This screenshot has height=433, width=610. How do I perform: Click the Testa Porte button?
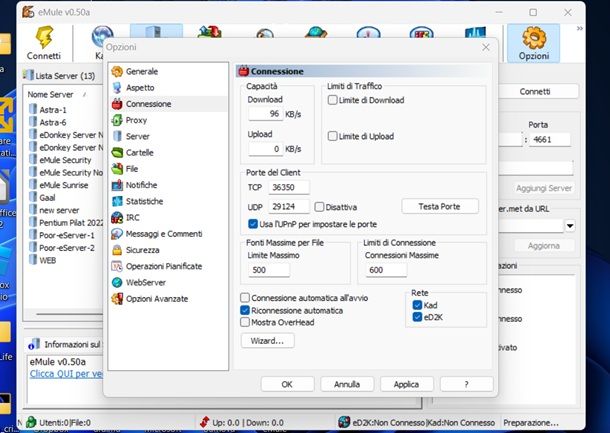coord(440,207)
